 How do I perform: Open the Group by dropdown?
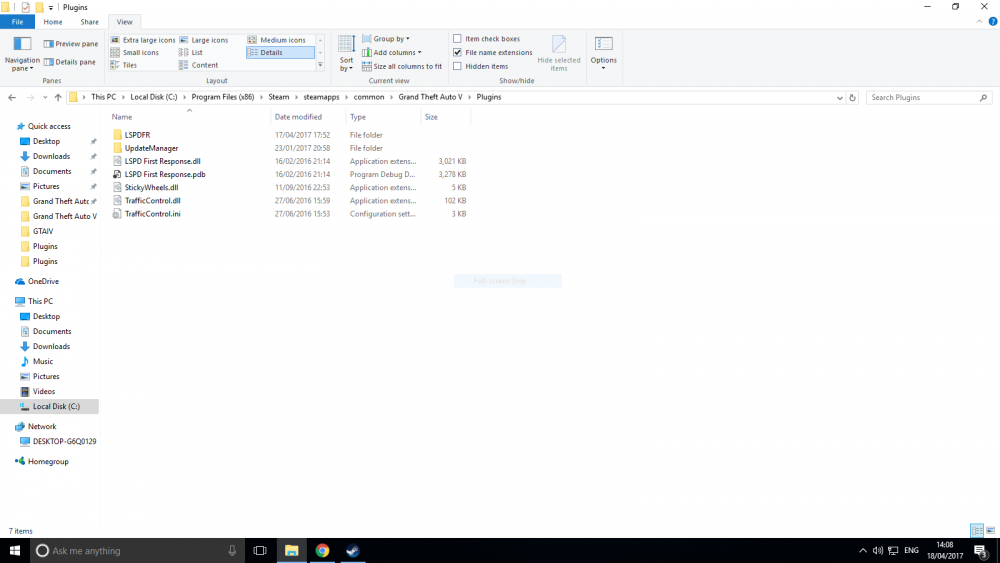(386, 39)
